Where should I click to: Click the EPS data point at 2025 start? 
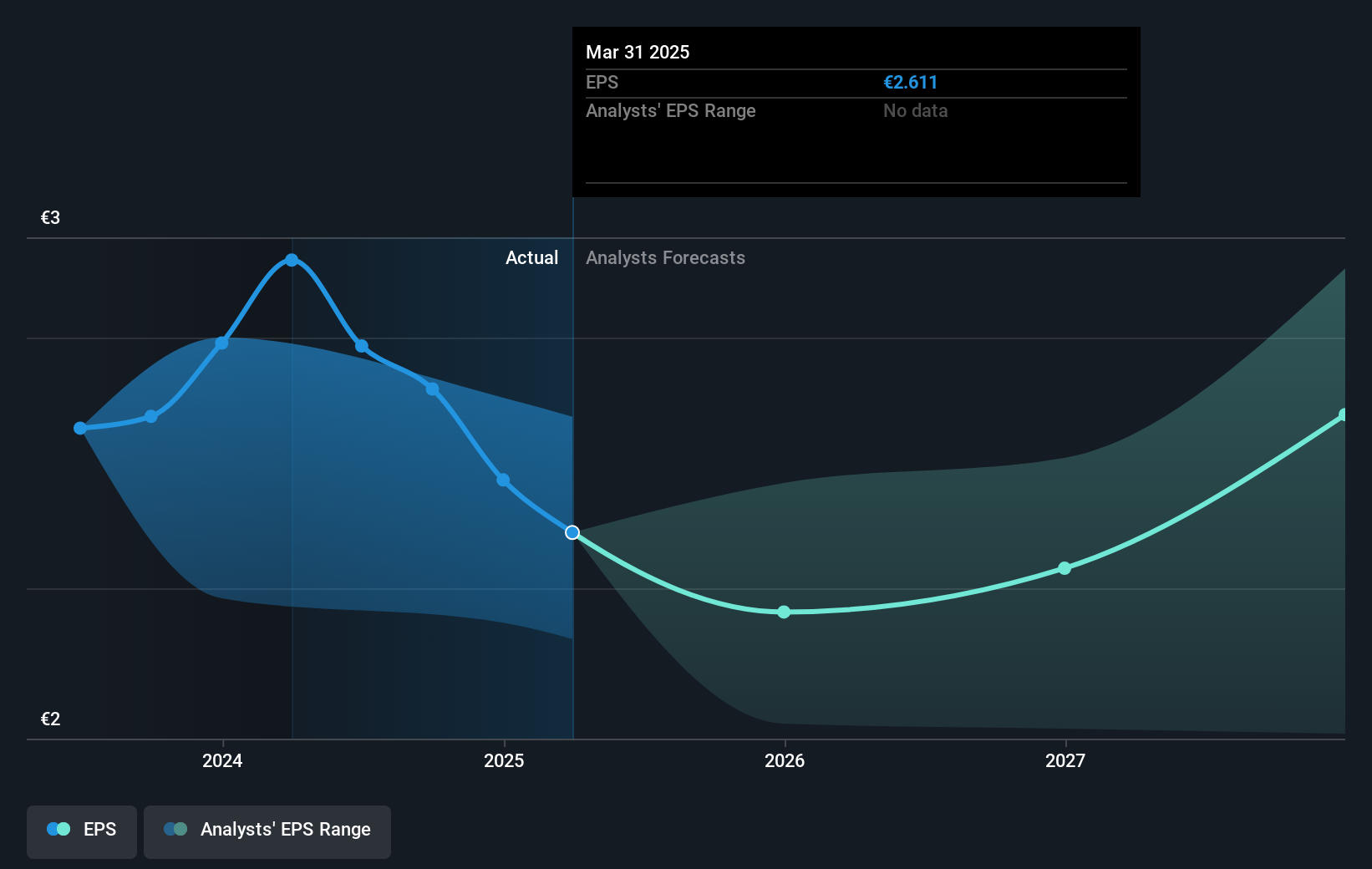click(503, 480)
